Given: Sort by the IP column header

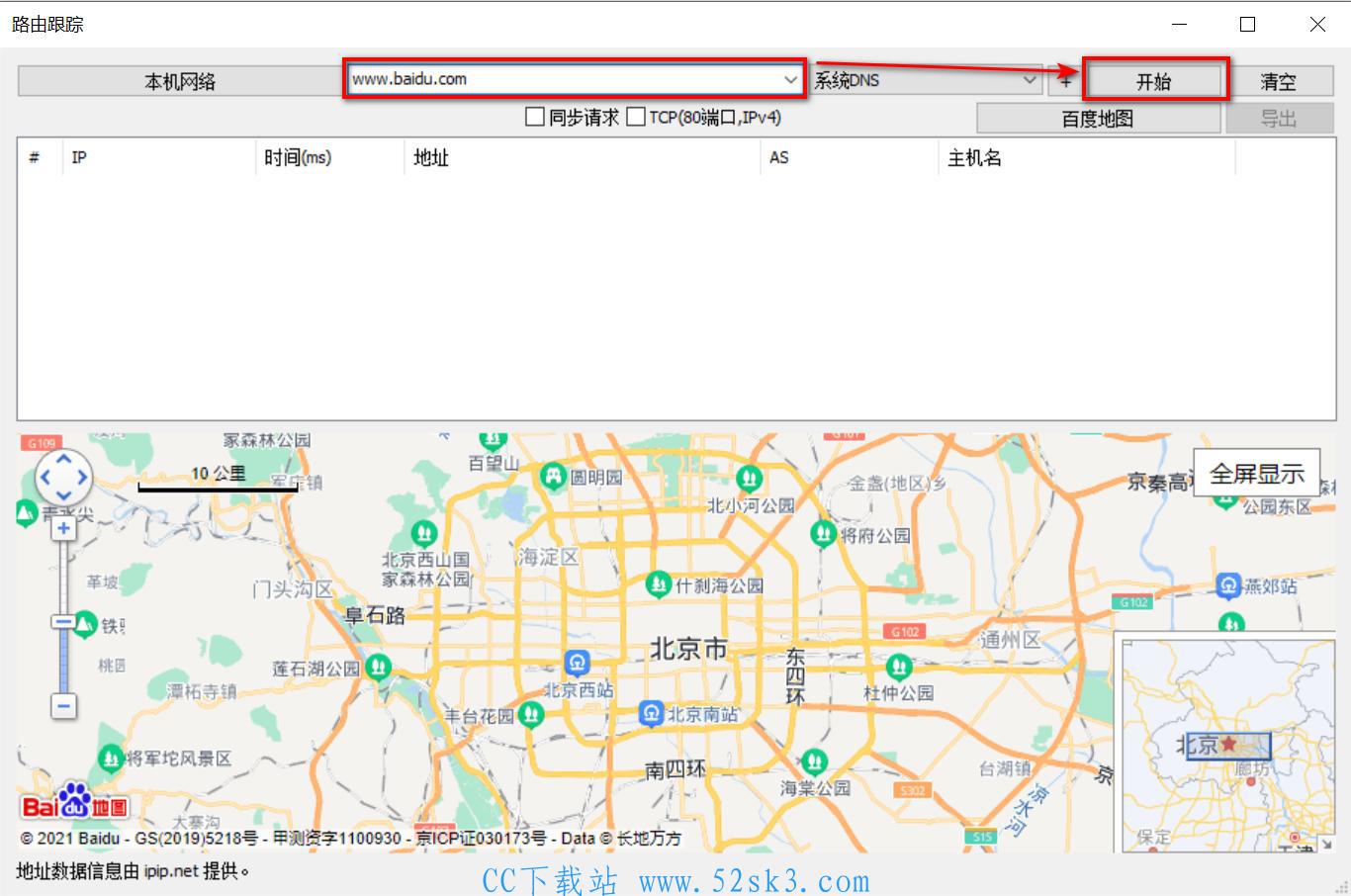Looking at the screenshot, I should [x=160, y=157].
